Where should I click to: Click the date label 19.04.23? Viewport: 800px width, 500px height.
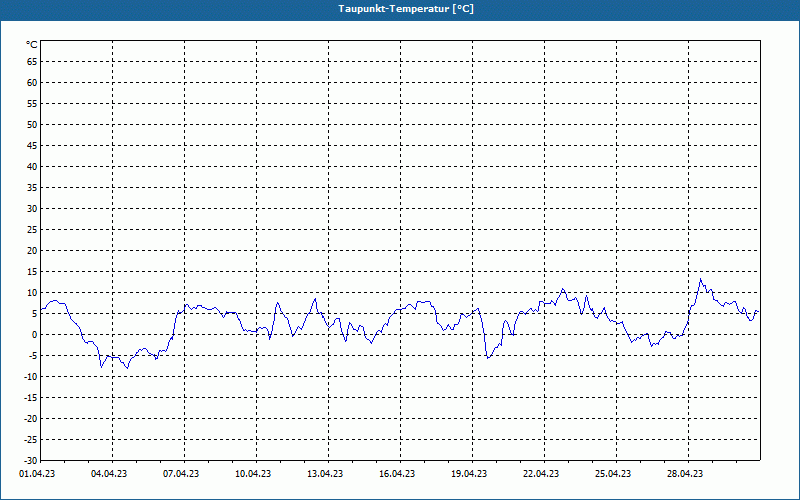tap(469, 474)
